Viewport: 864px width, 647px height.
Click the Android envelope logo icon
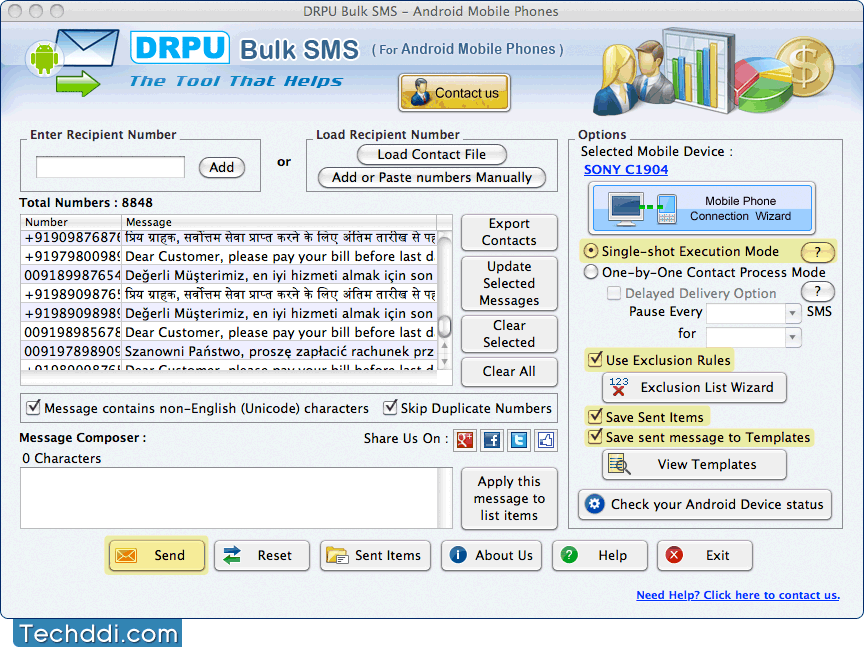click(73, 62)
